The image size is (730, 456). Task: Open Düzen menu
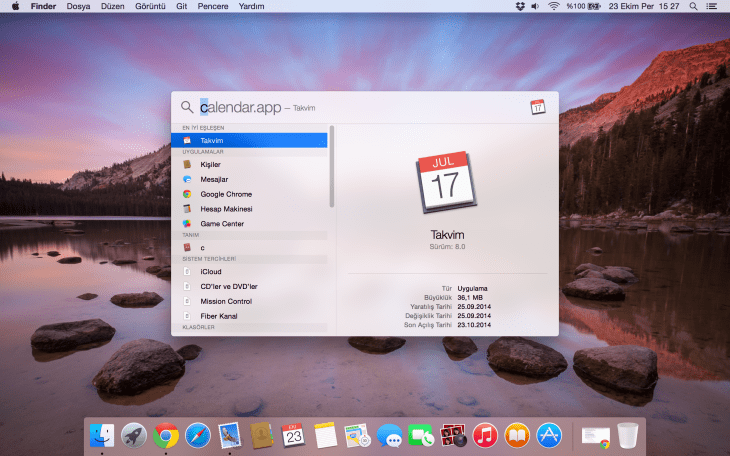coord(113,6)
